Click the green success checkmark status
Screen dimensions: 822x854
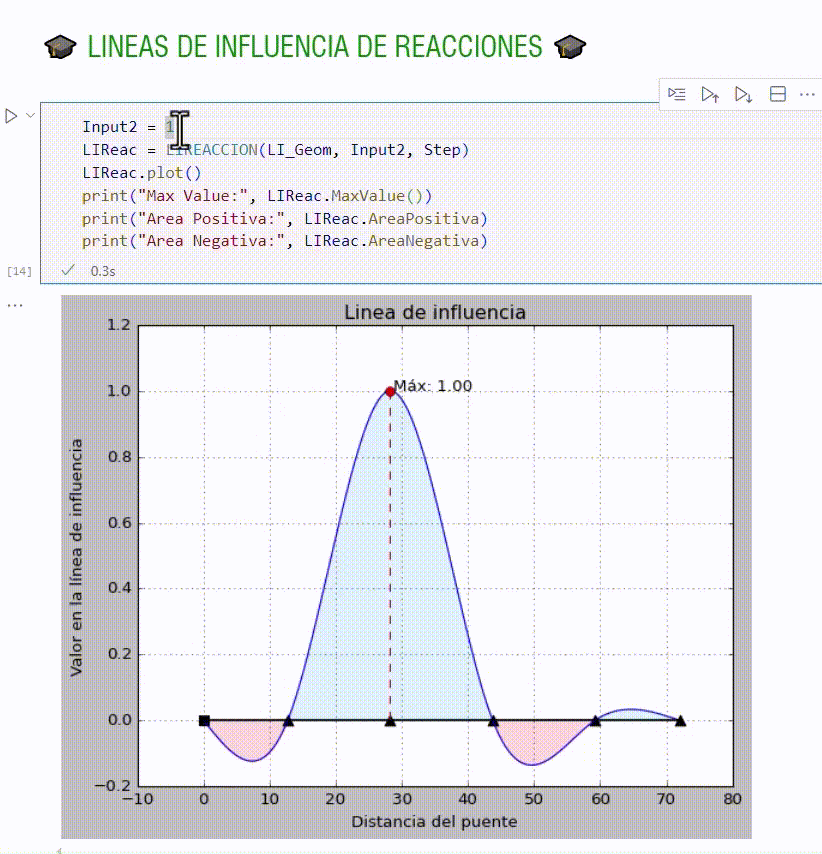point(68,270)
